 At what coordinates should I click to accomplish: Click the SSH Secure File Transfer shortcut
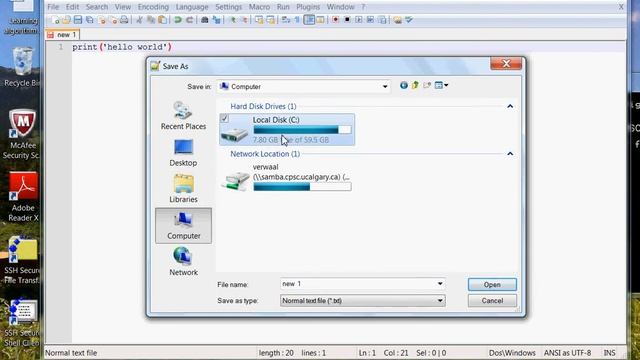click(22, 260)
